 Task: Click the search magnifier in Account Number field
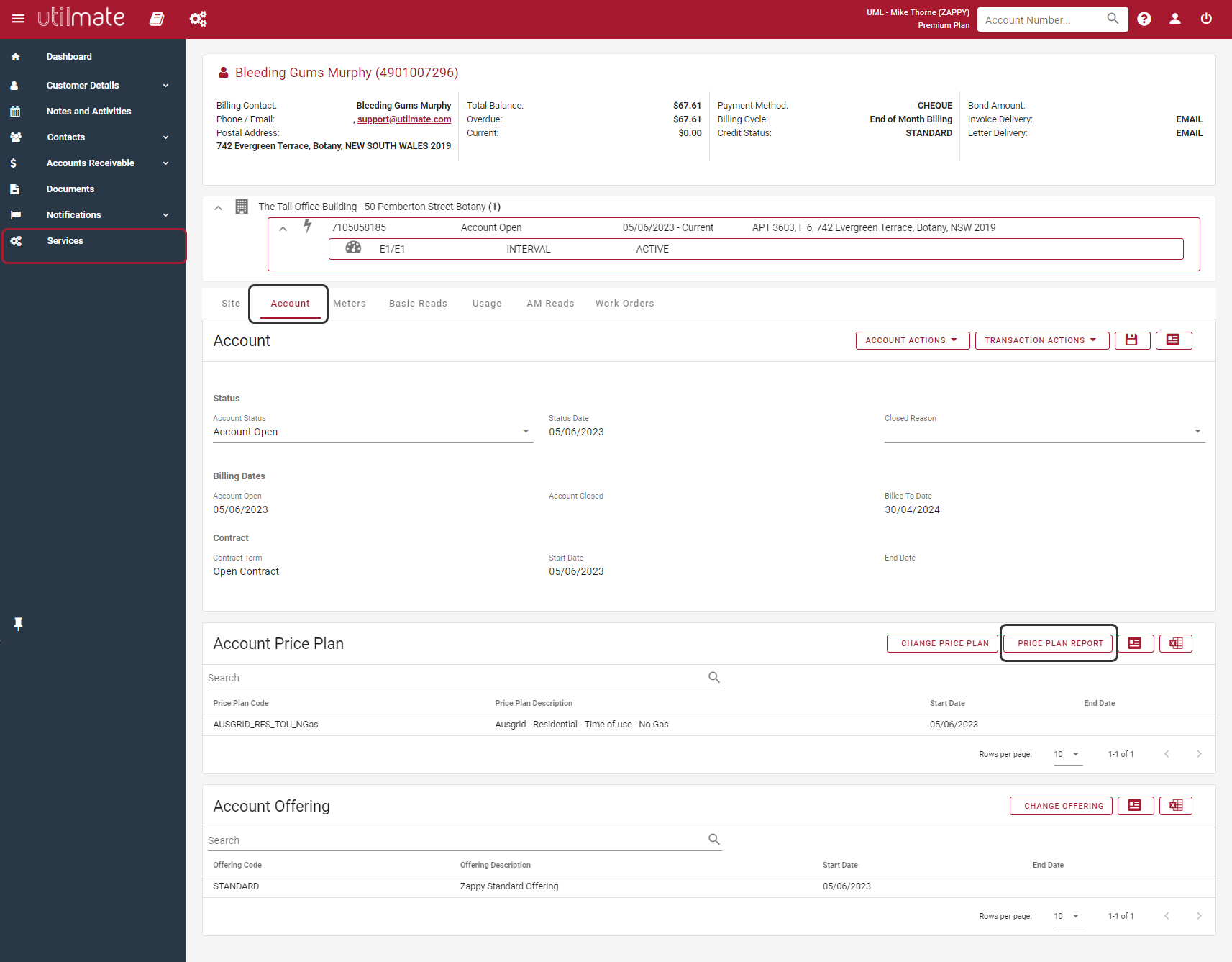tap(1113, 19)
